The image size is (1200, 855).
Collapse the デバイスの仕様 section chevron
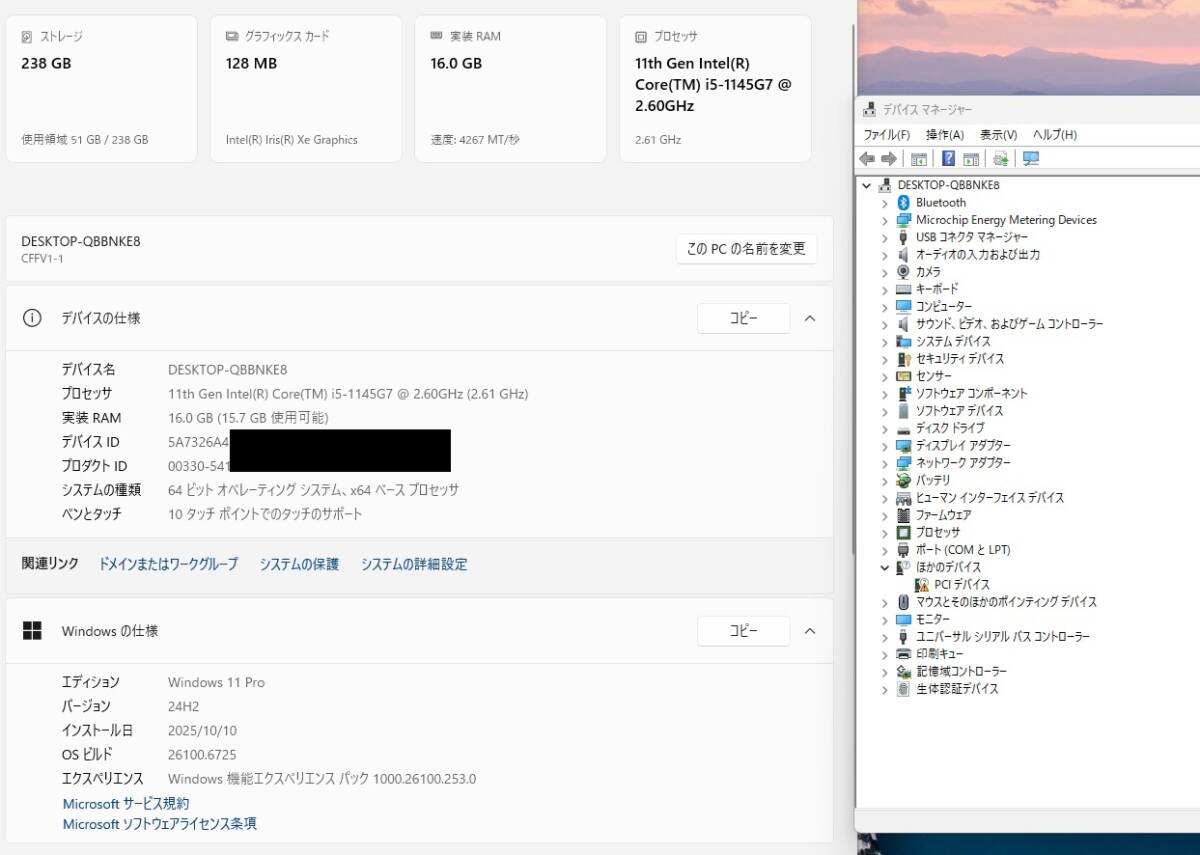810,318
